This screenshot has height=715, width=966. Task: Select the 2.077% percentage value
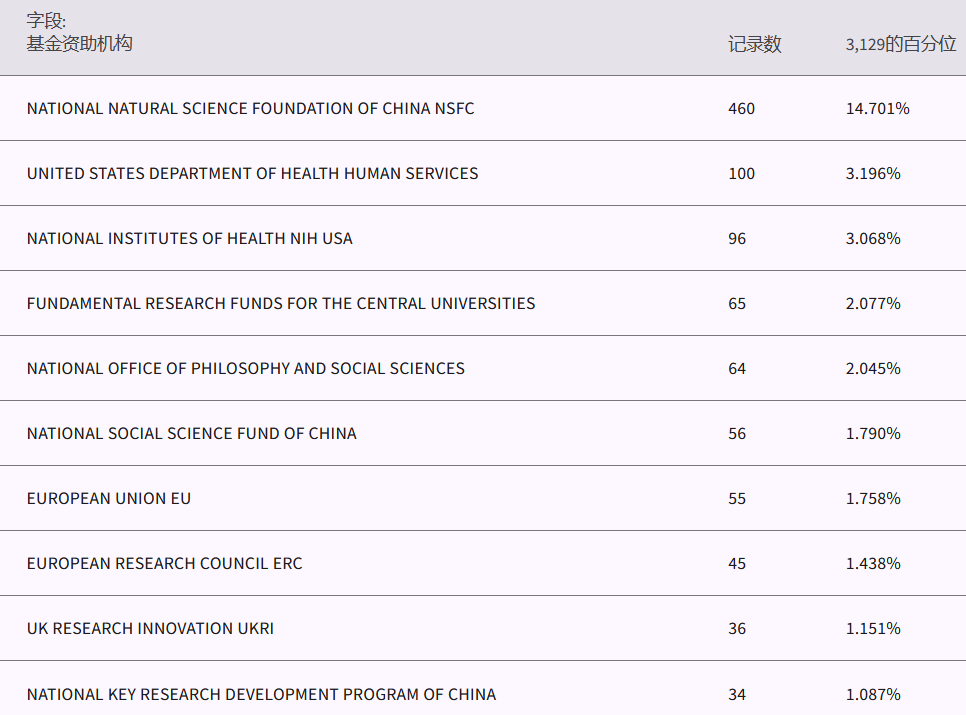point(873,303)
